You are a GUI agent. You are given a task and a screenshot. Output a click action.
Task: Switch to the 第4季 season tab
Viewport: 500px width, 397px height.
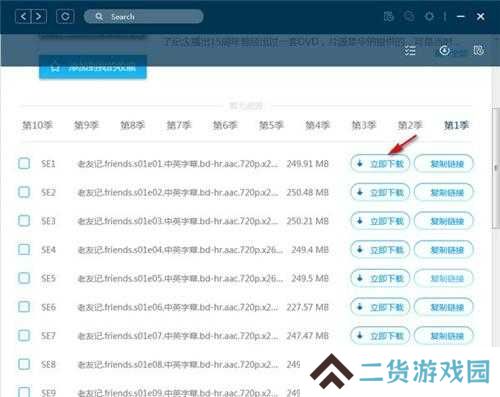(318, 125)
